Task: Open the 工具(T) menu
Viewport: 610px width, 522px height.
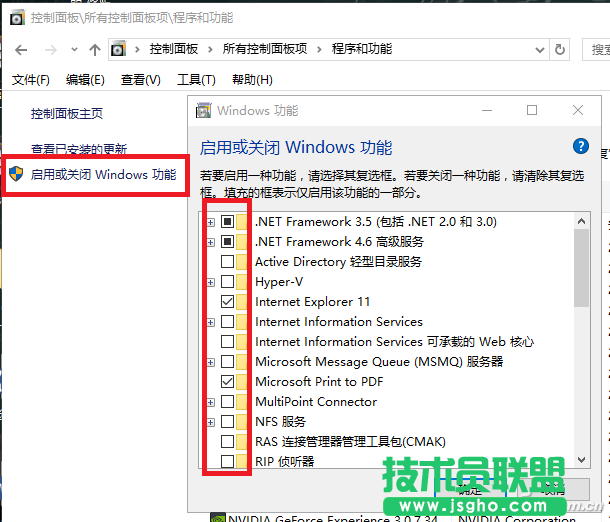Action: click(196, 80)
